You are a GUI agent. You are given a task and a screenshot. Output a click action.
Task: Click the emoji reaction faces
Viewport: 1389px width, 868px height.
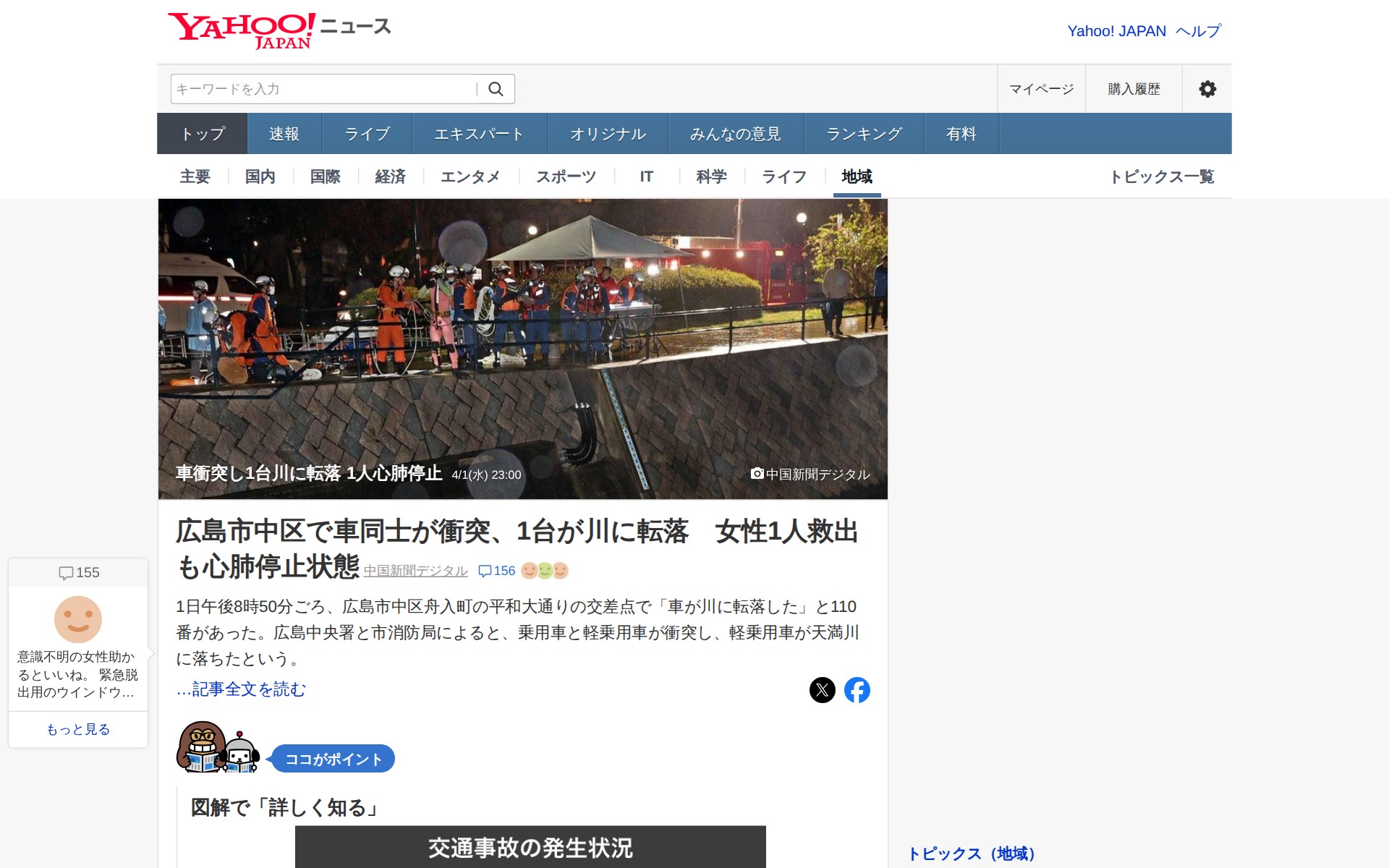click(545, 571)
